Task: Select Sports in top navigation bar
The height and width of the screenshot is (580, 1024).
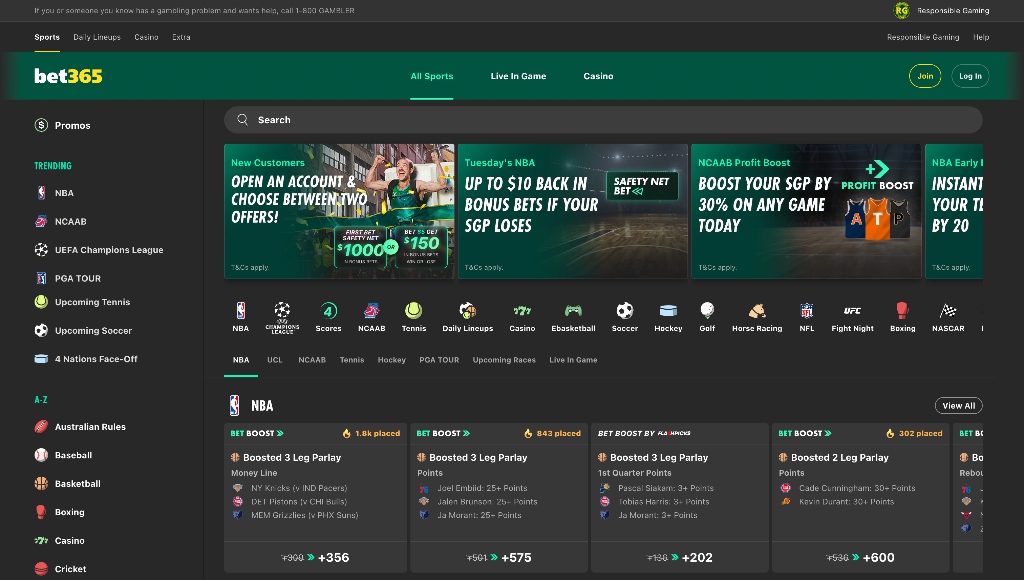Action: tap(47, 37)
